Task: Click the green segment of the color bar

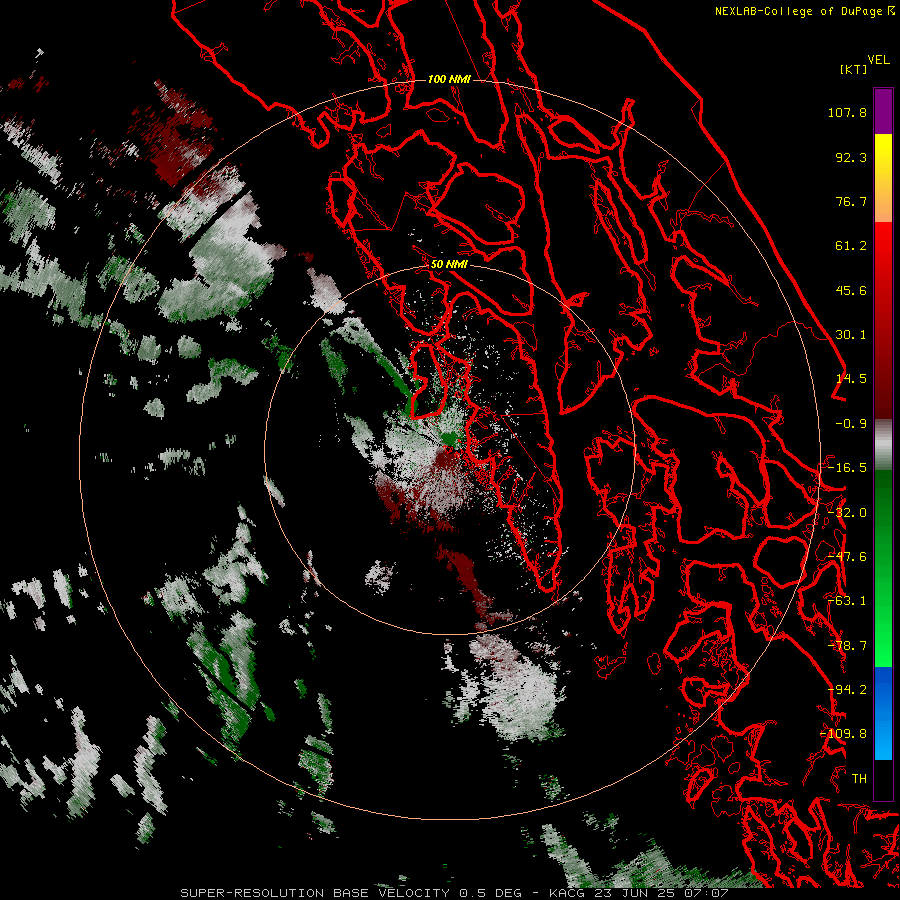Action: click(883, 568)
